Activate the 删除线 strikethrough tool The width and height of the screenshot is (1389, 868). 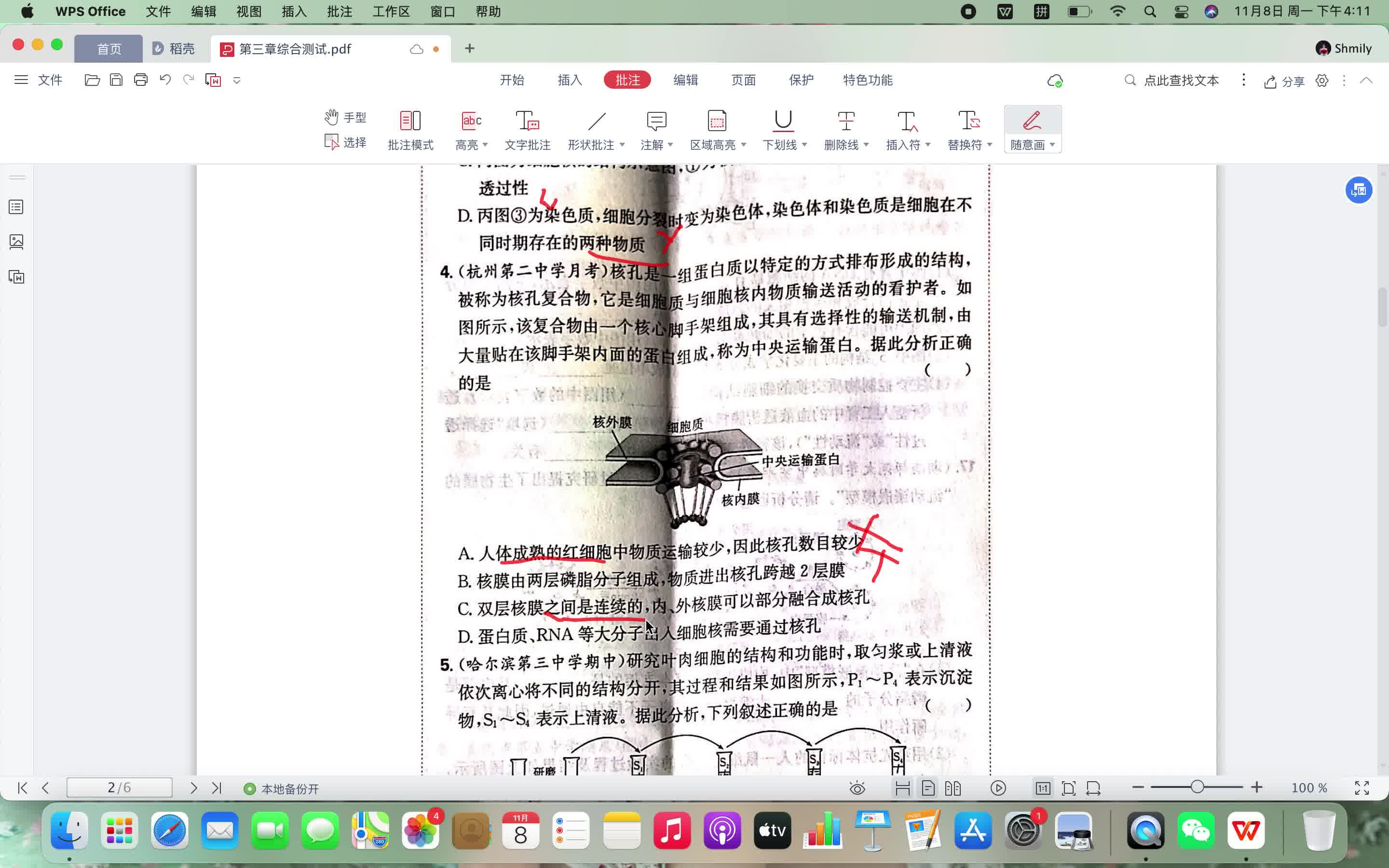pos(845,121)
